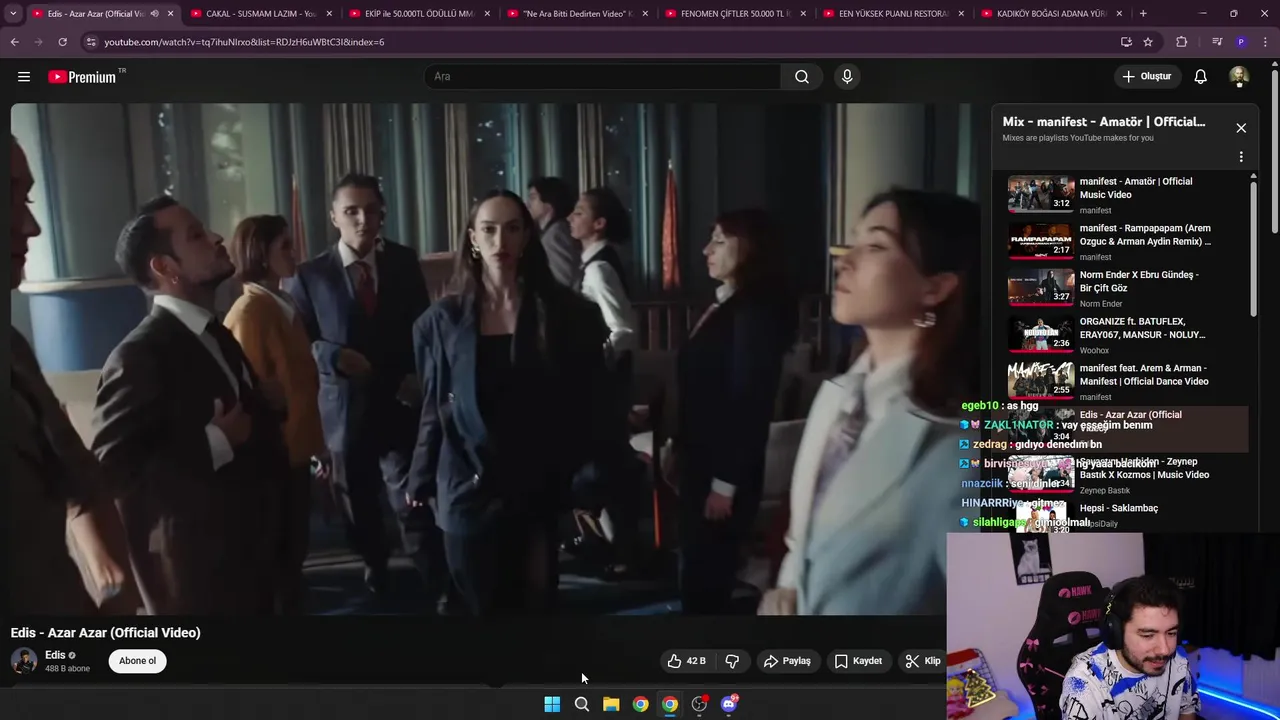The image size is (1280, 720).
Task: Close the KADIKÖY BOĞASI ADANA tab
Action: click(1119, 14)
